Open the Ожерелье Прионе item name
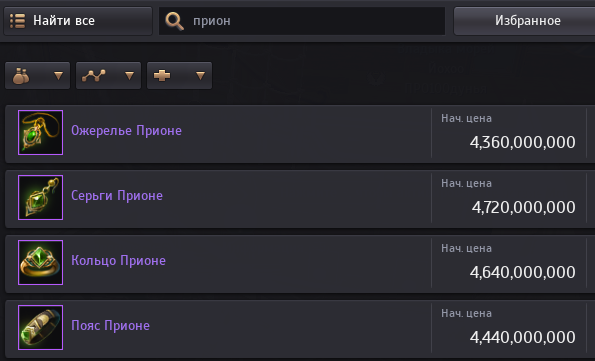 126,131
